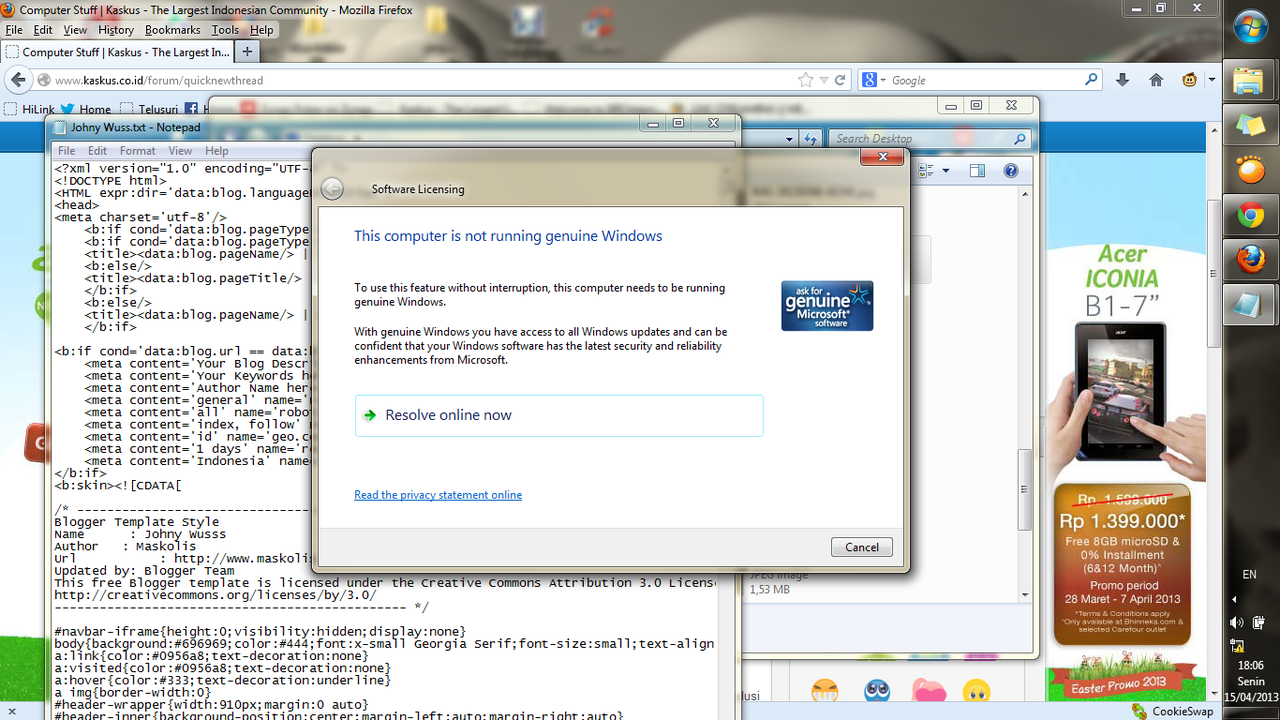Open a new Firefox tab with plus button
1280x720 pixels.
247,52
